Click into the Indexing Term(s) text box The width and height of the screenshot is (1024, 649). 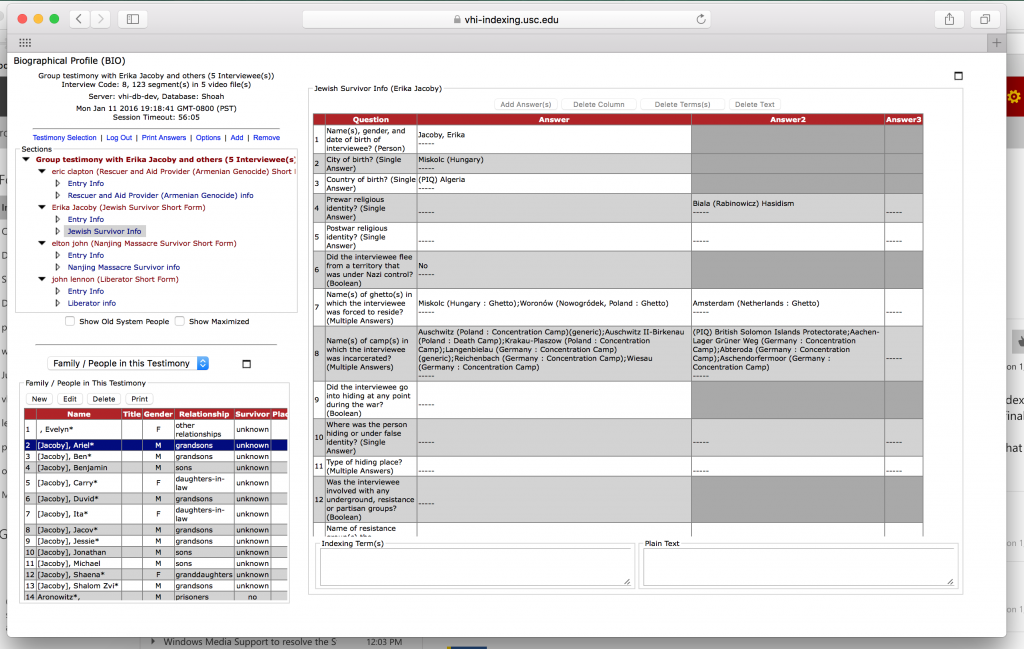point(475,566)
